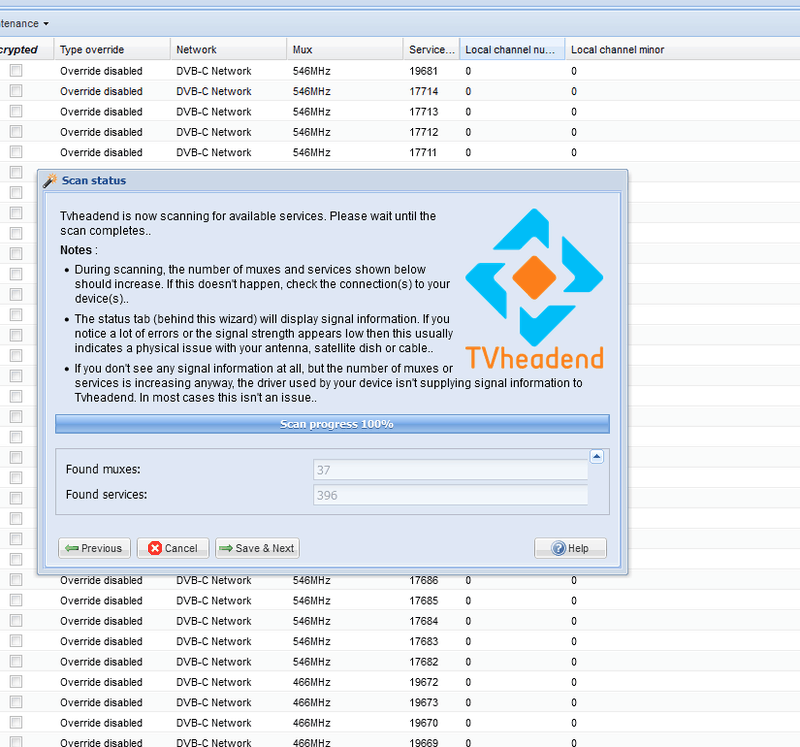Viewport: 800px width, 747px height.
Task: Sort by Type override column header
Action: tap(112, 49)
